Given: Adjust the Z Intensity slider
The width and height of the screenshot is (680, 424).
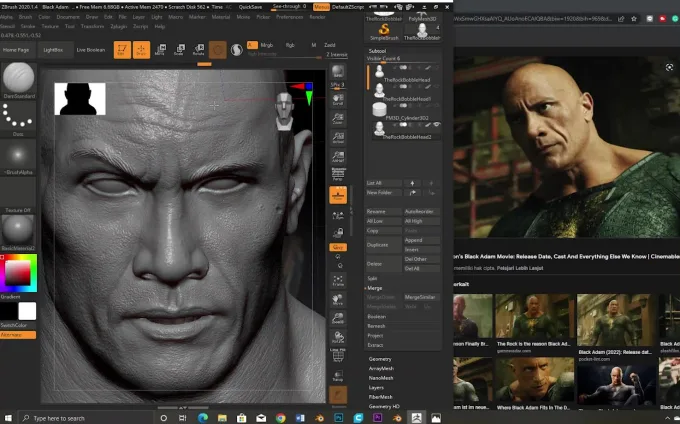Looking at the screenshot, I should [336, 55].
